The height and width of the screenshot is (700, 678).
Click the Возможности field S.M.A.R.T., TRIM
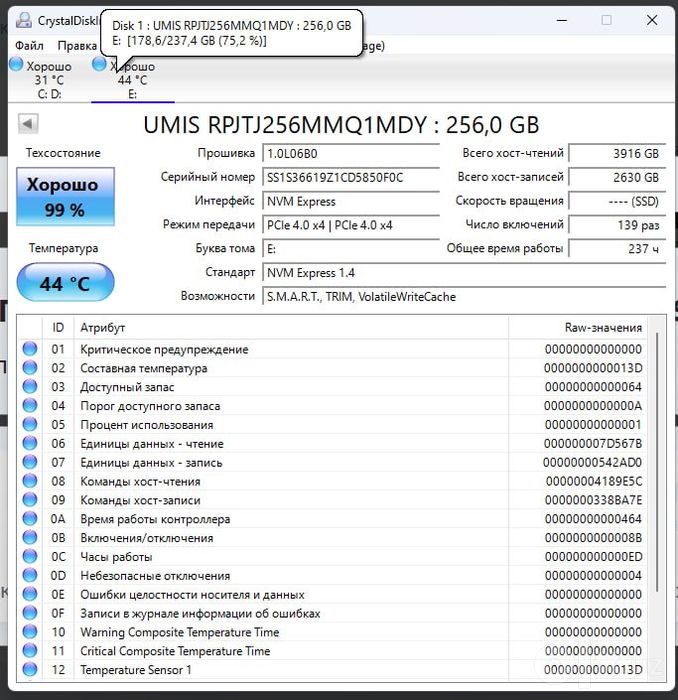pos(464,296)
